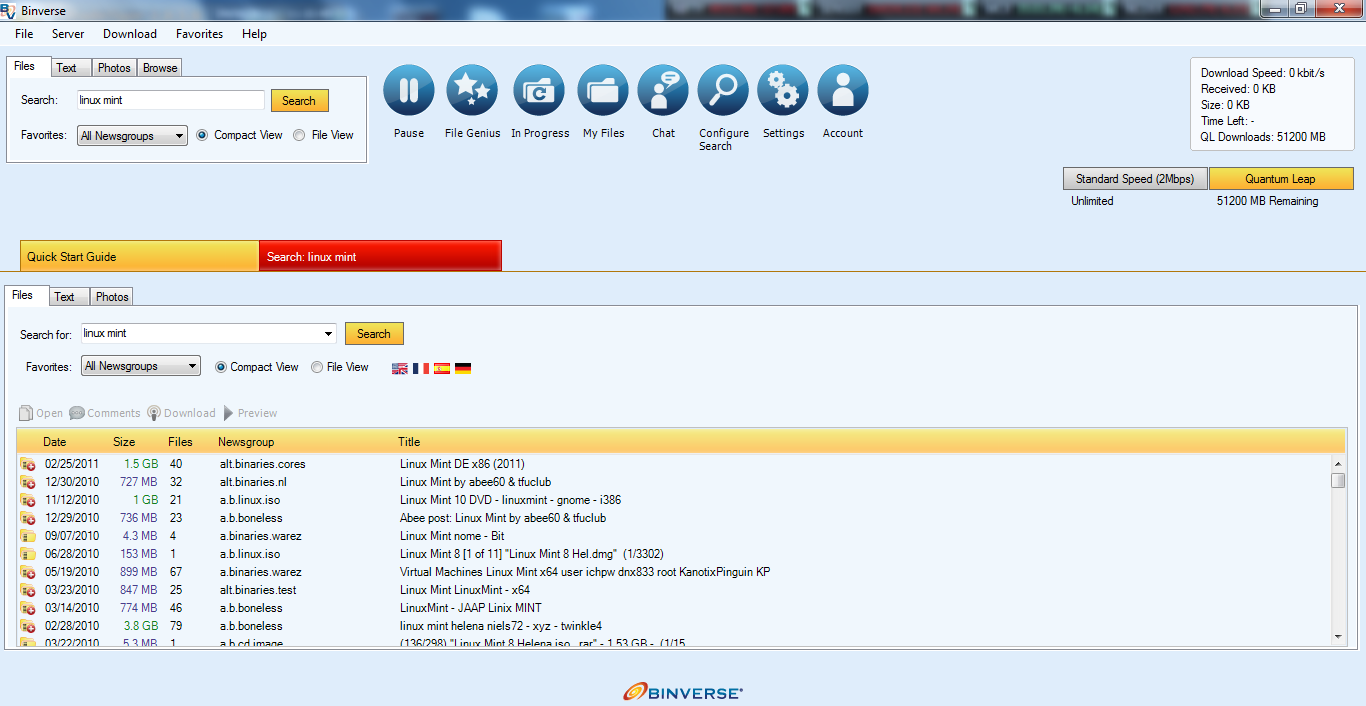Screen dimensions: 1366x706
Task: Select Compact View radio in results panel
Action: coord(221,367)
